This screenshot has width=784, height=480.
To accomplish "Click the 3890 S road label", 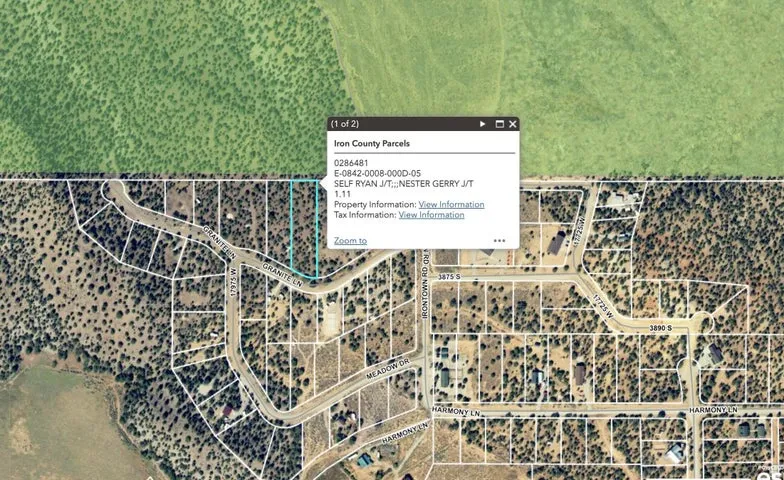I will [x=660, y=328].
